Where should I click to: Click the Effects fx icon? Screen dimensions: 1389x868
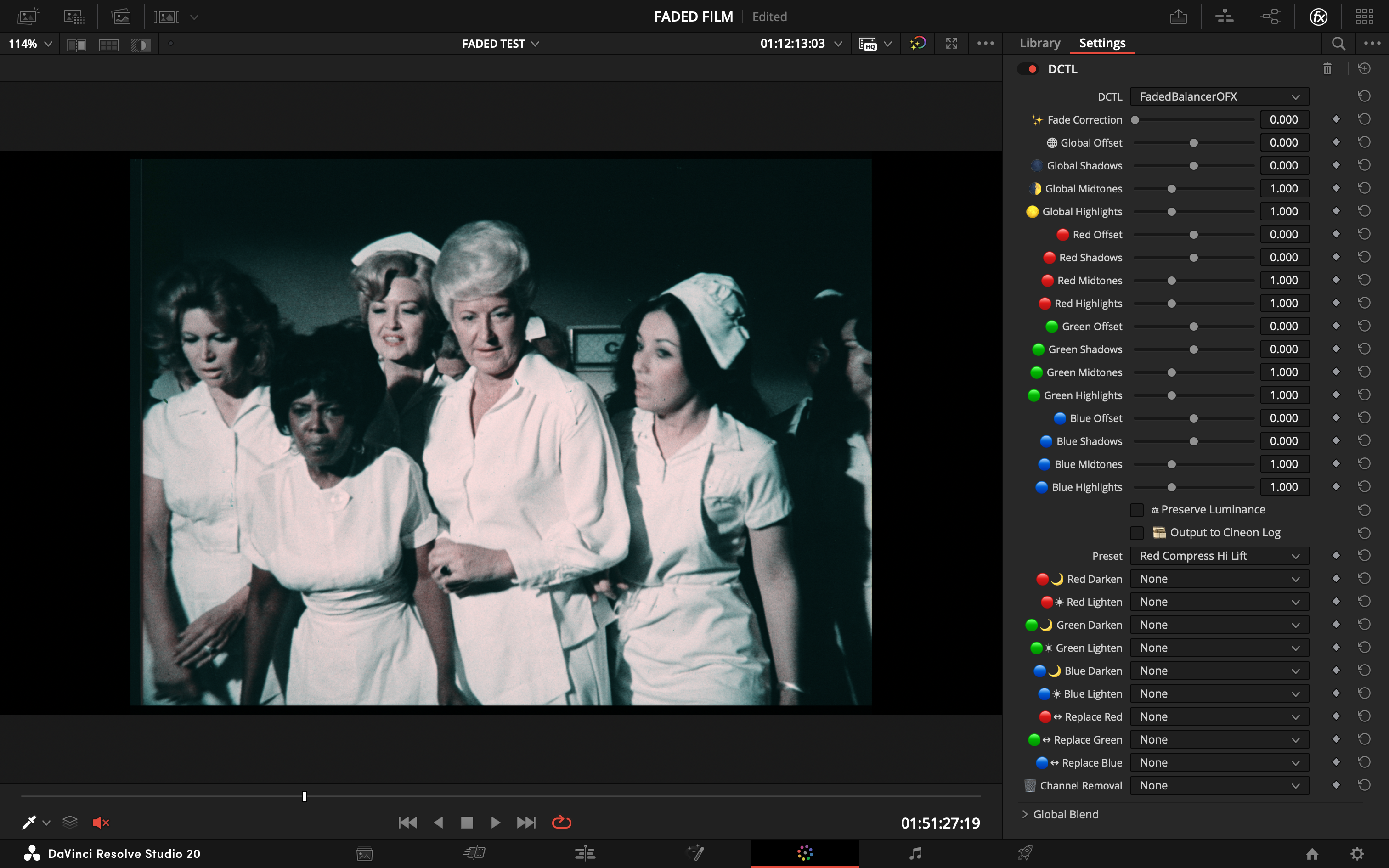1318,17
